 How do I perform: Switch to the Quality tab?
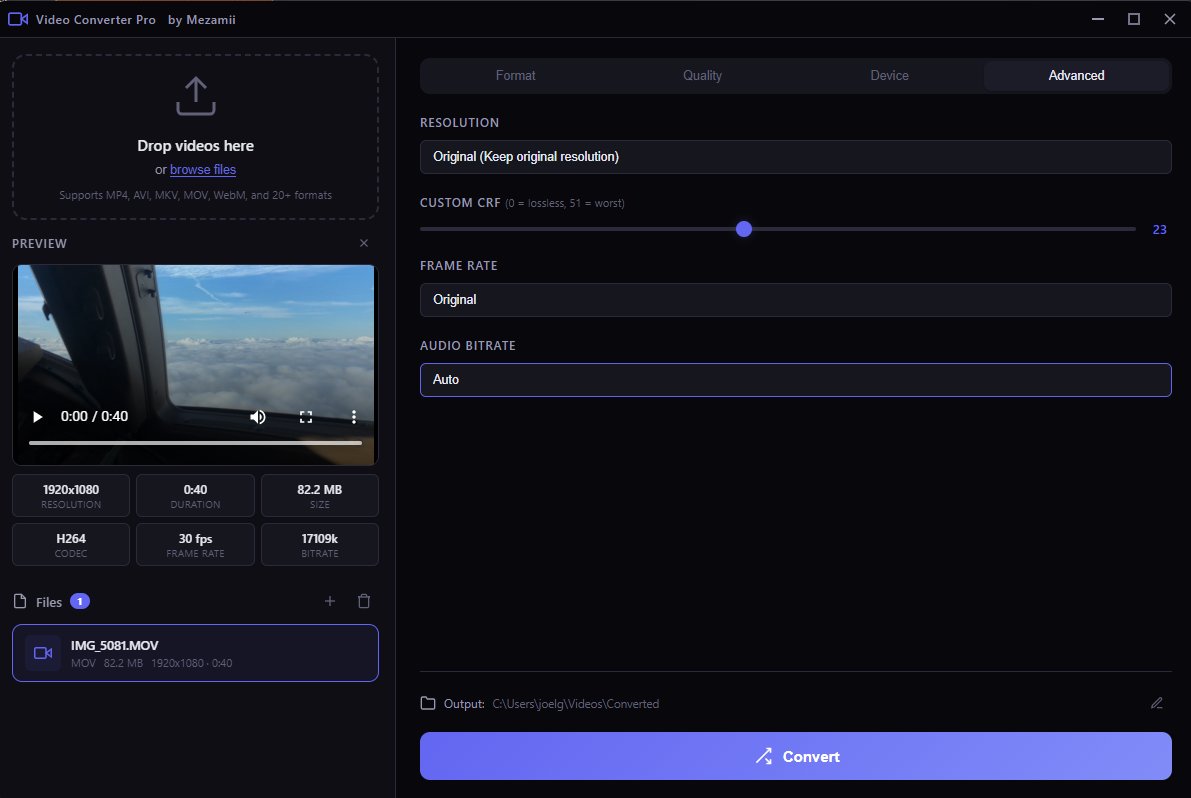coord(703,75)
